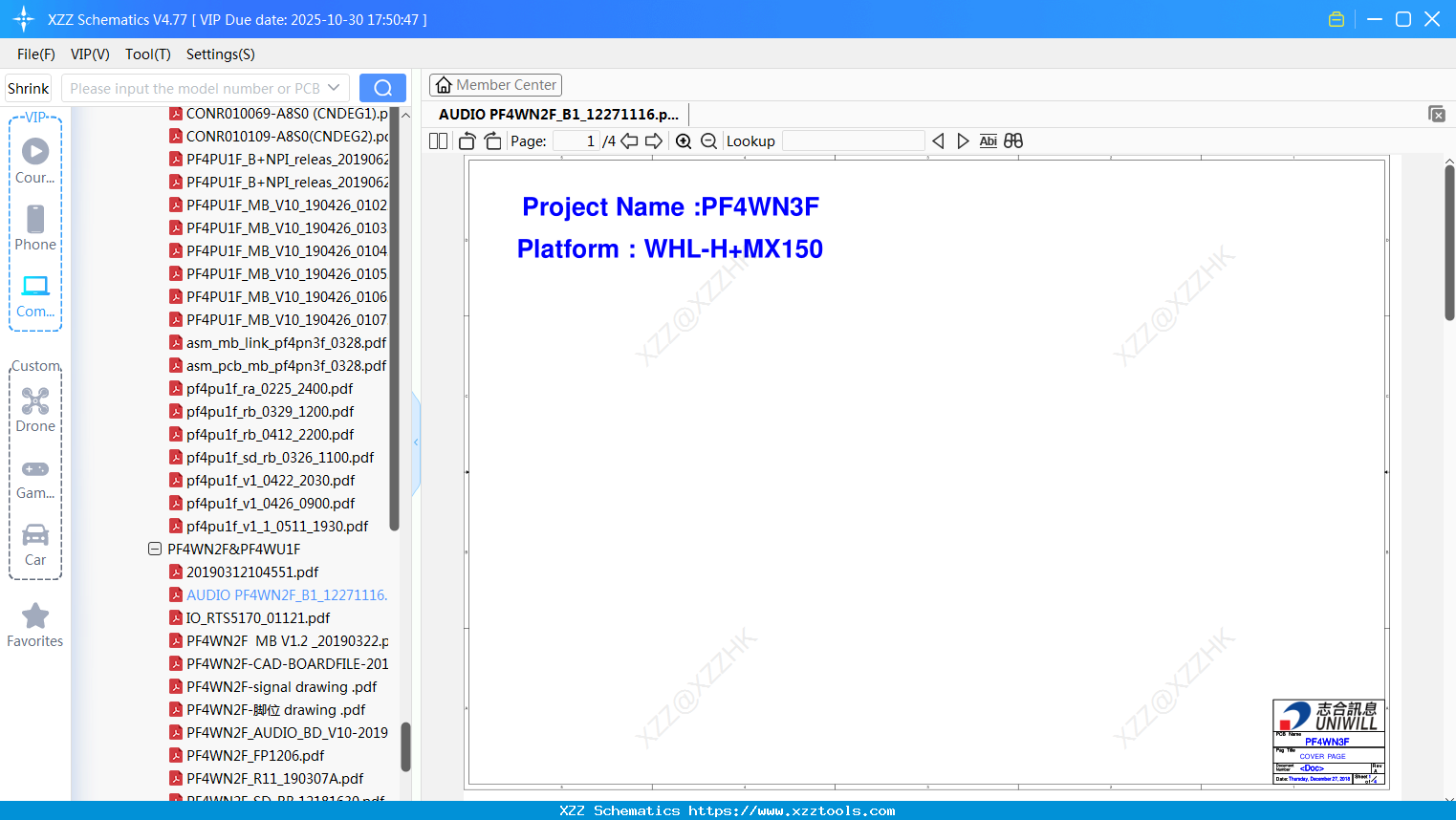Screen dimensions: 1456x820
Task: Open Favorites star
Action: click(35, 625)
